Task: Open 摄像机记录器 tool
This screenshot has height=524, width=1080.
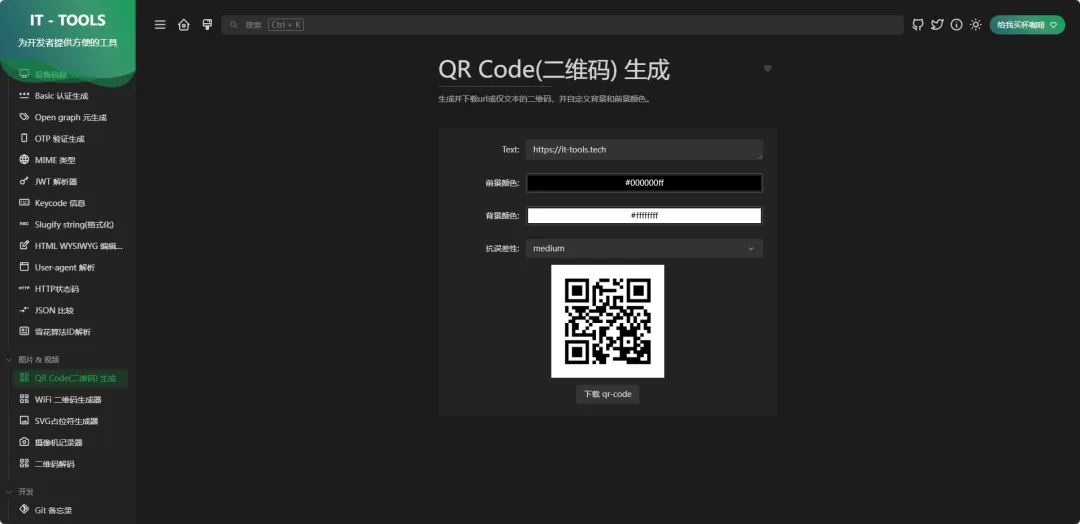Action: [x=70, y=442]
